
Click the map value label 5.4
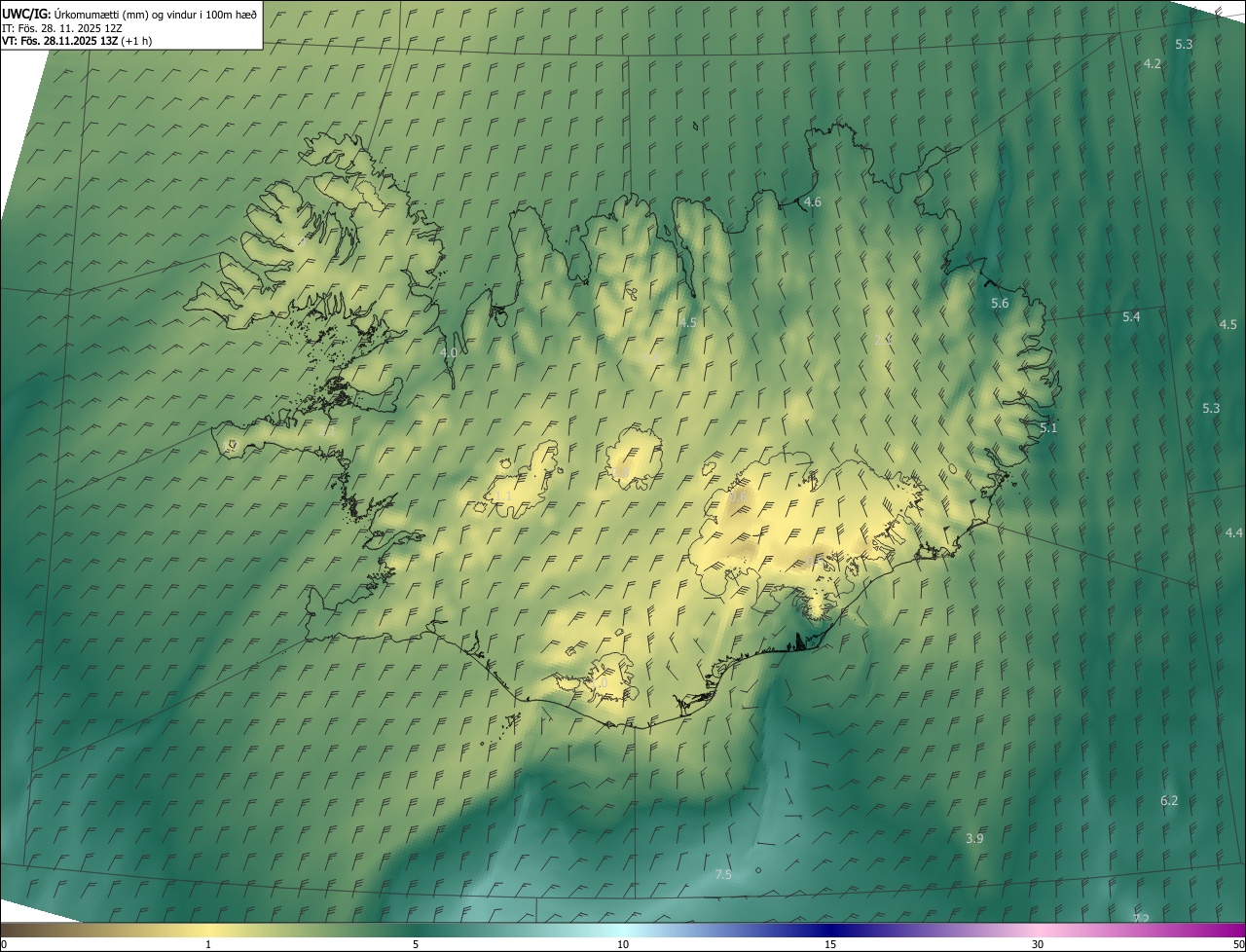tap(1131, 317)
